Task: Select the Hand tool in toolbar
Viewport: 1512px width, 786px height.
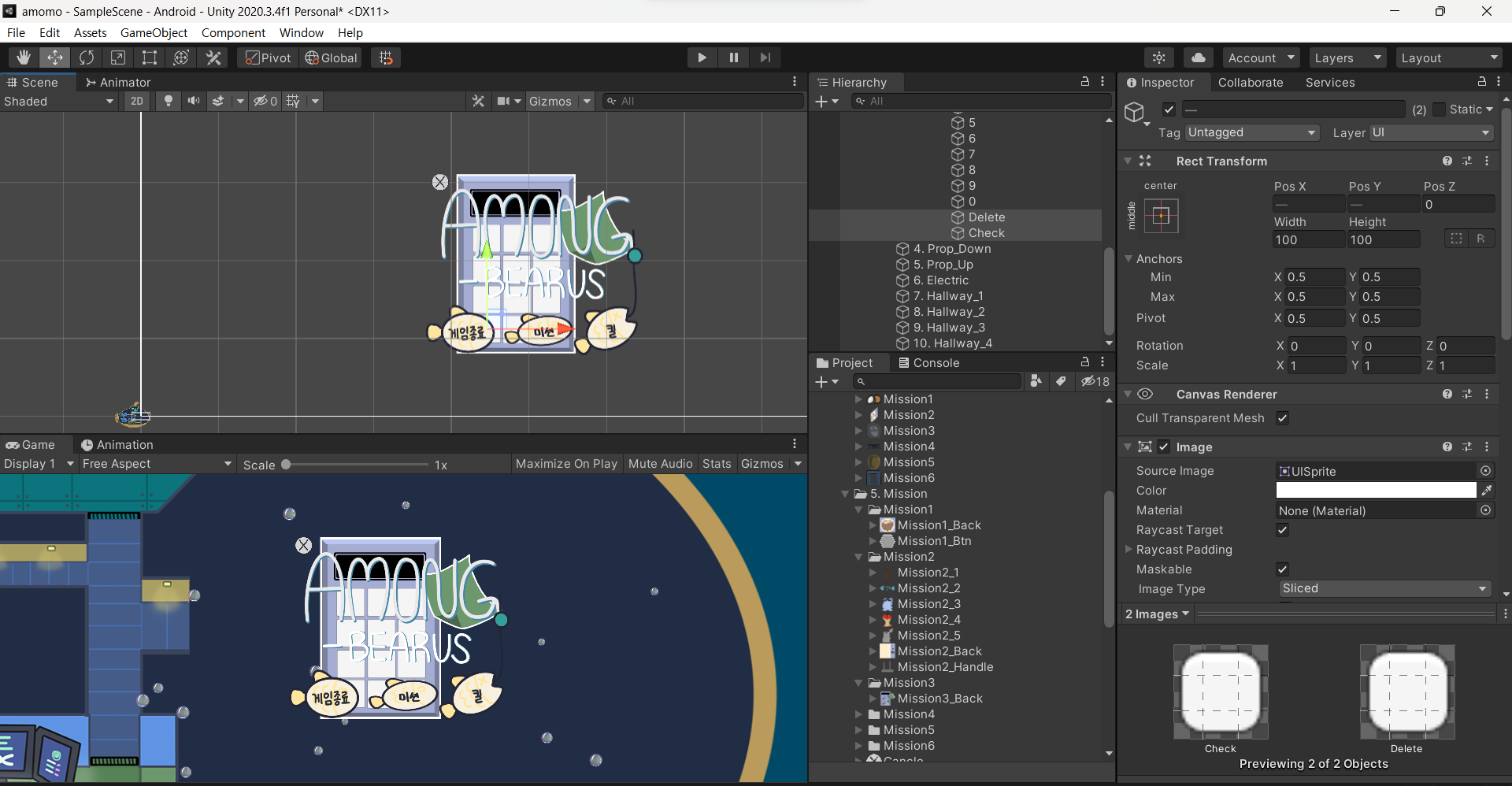Action: [x=24, y=57]
